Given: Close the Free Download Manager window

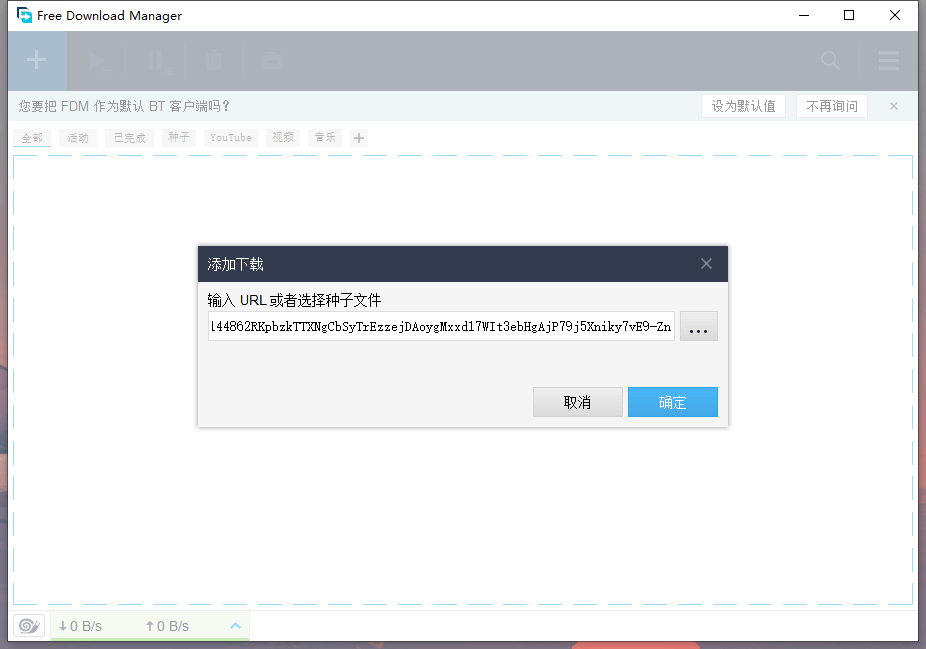Looking at the screenshot, I should (x=895, y=15).
